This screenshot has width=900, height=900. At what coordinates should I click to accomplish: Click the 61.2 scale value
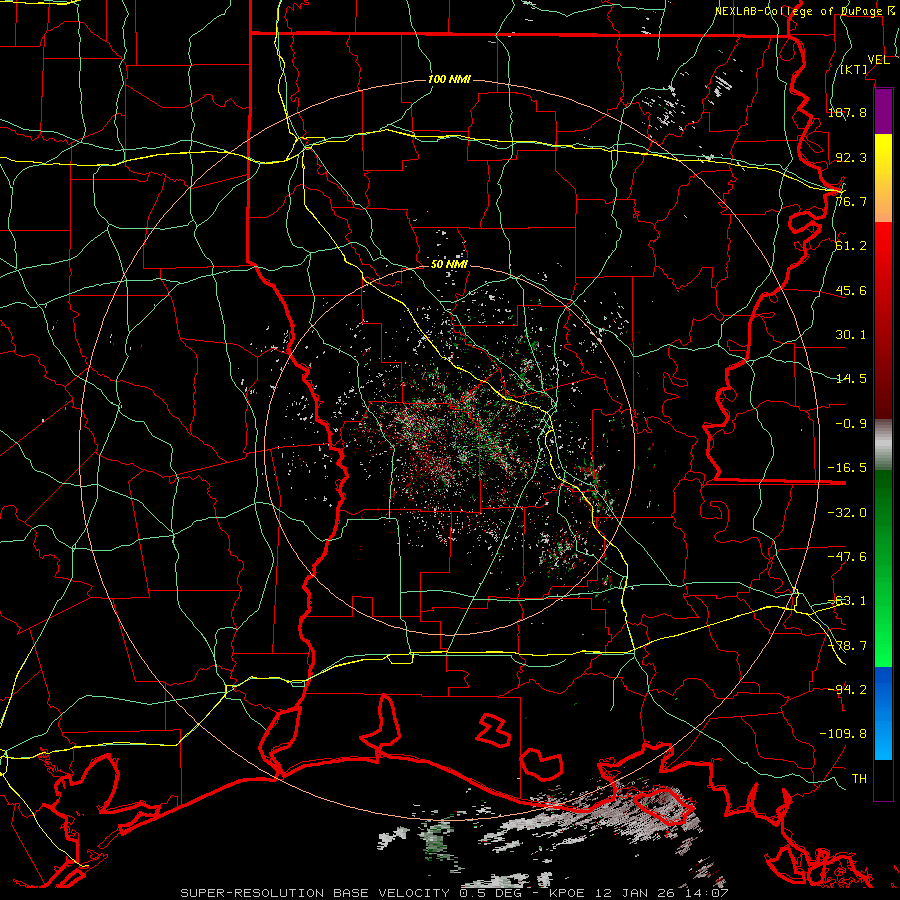[x=851, y=246]
